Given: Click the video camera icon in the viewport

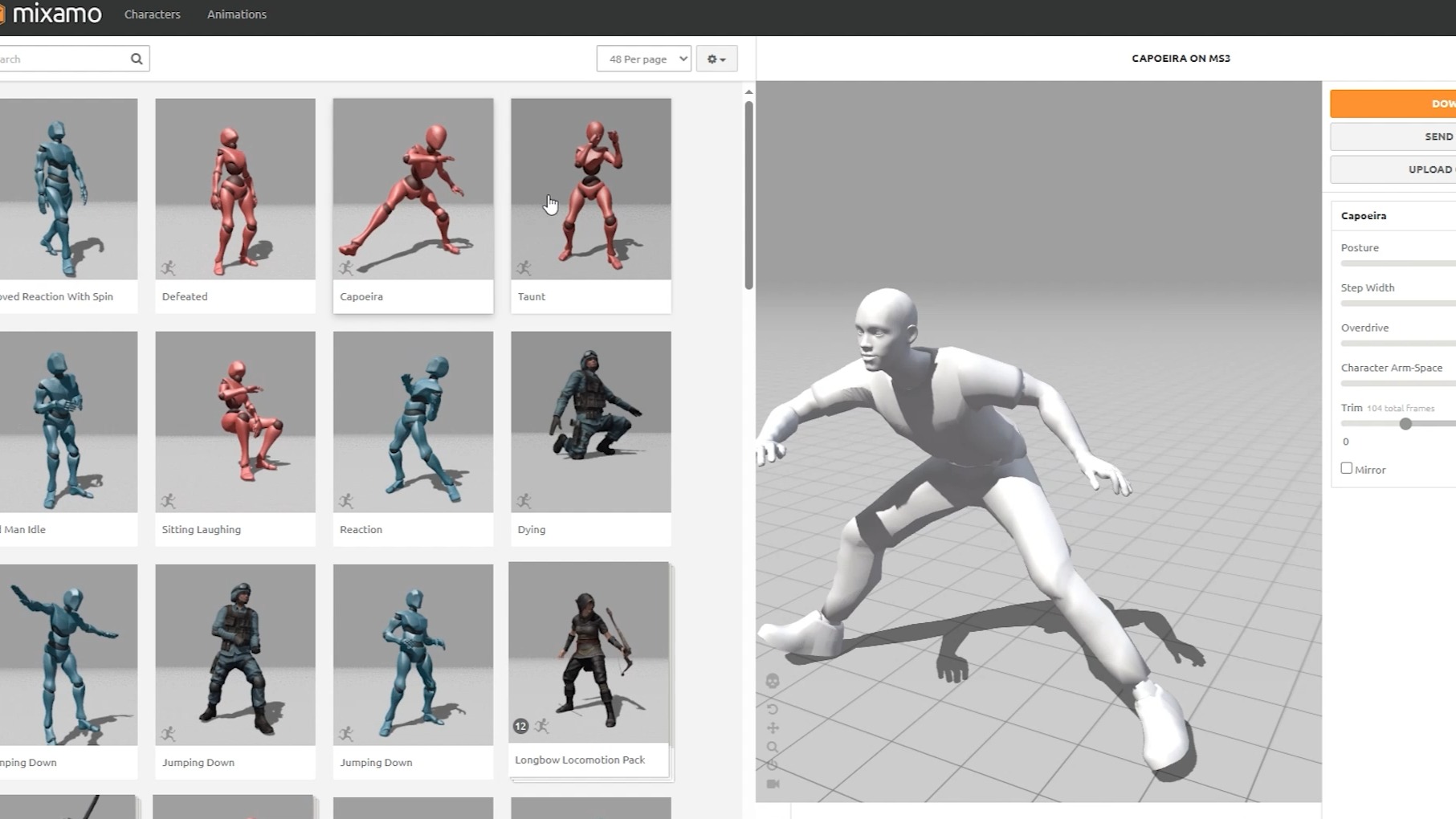Looking at the screenshot, I should coord(773,784).
